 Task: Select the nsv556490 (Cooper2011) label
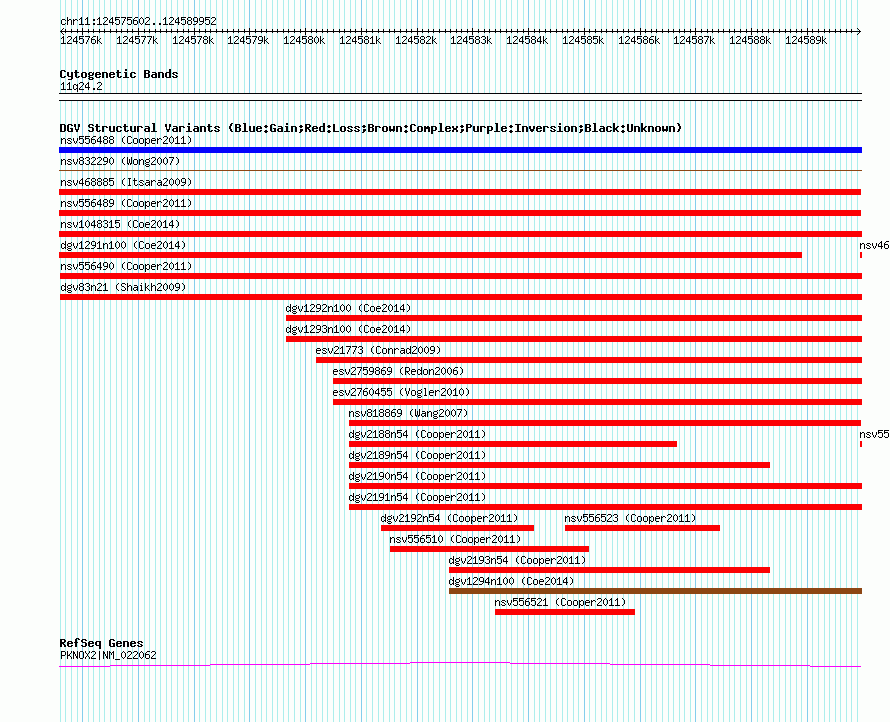126,266
